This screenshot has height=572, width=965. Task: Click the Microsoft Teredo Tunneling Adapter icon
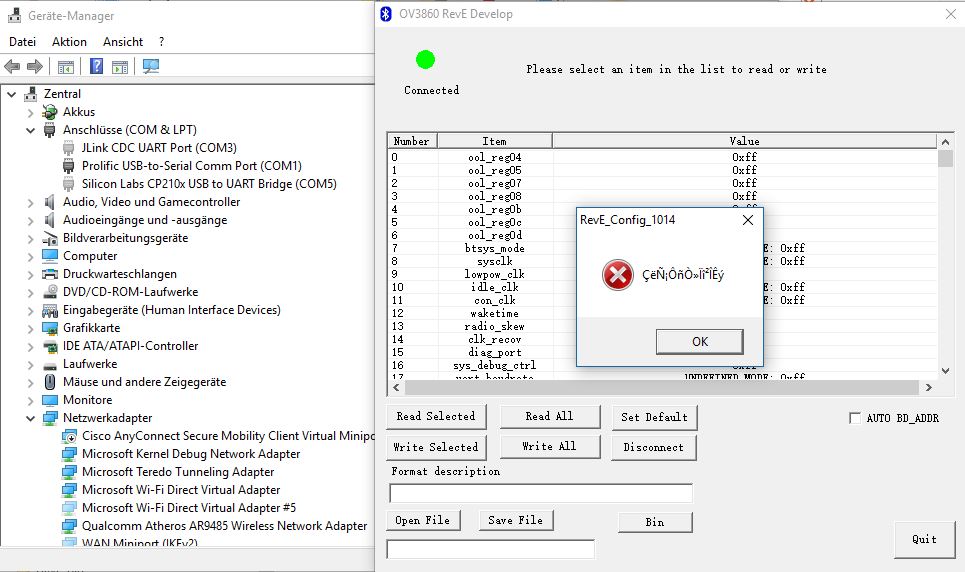pyautogui.click(x=69, y=472)
